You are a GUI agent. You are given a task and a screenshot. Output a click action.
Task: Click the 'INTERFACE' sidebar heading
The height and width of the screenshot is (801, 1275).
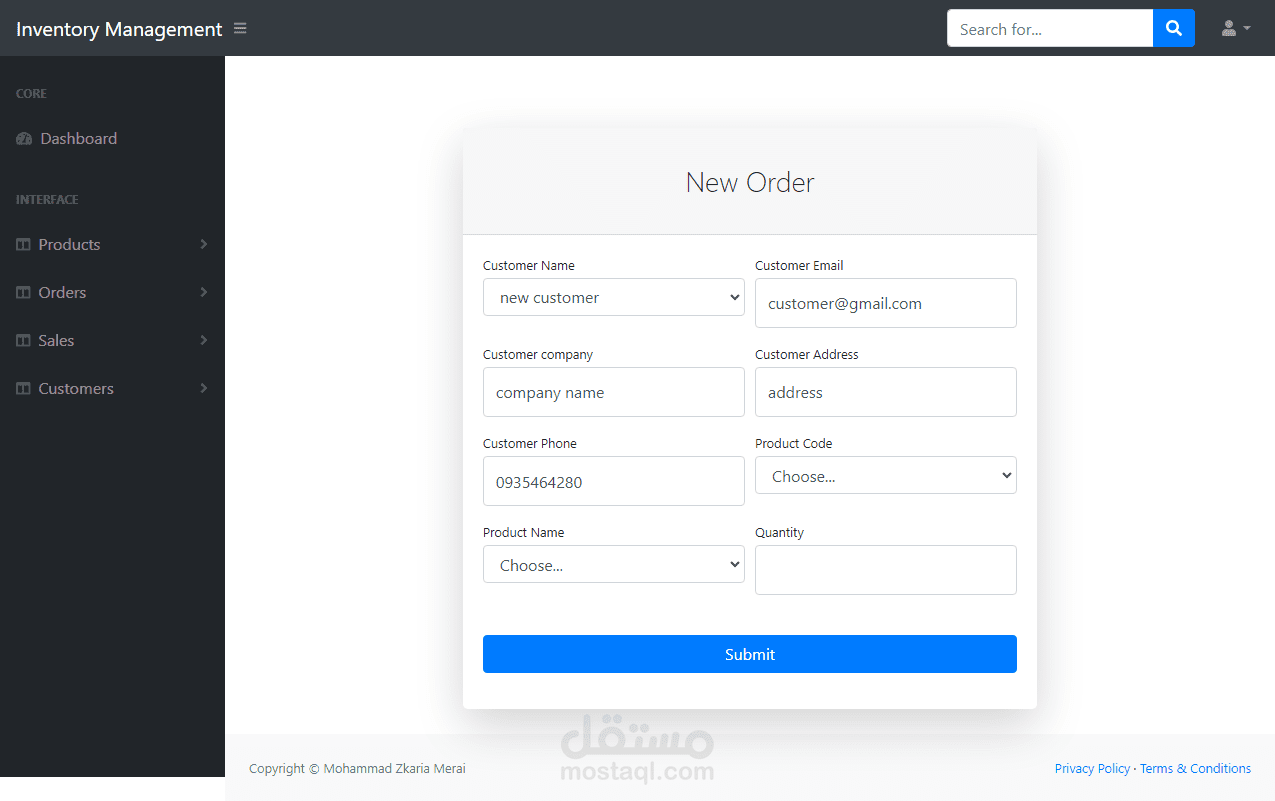pos(47,200)
